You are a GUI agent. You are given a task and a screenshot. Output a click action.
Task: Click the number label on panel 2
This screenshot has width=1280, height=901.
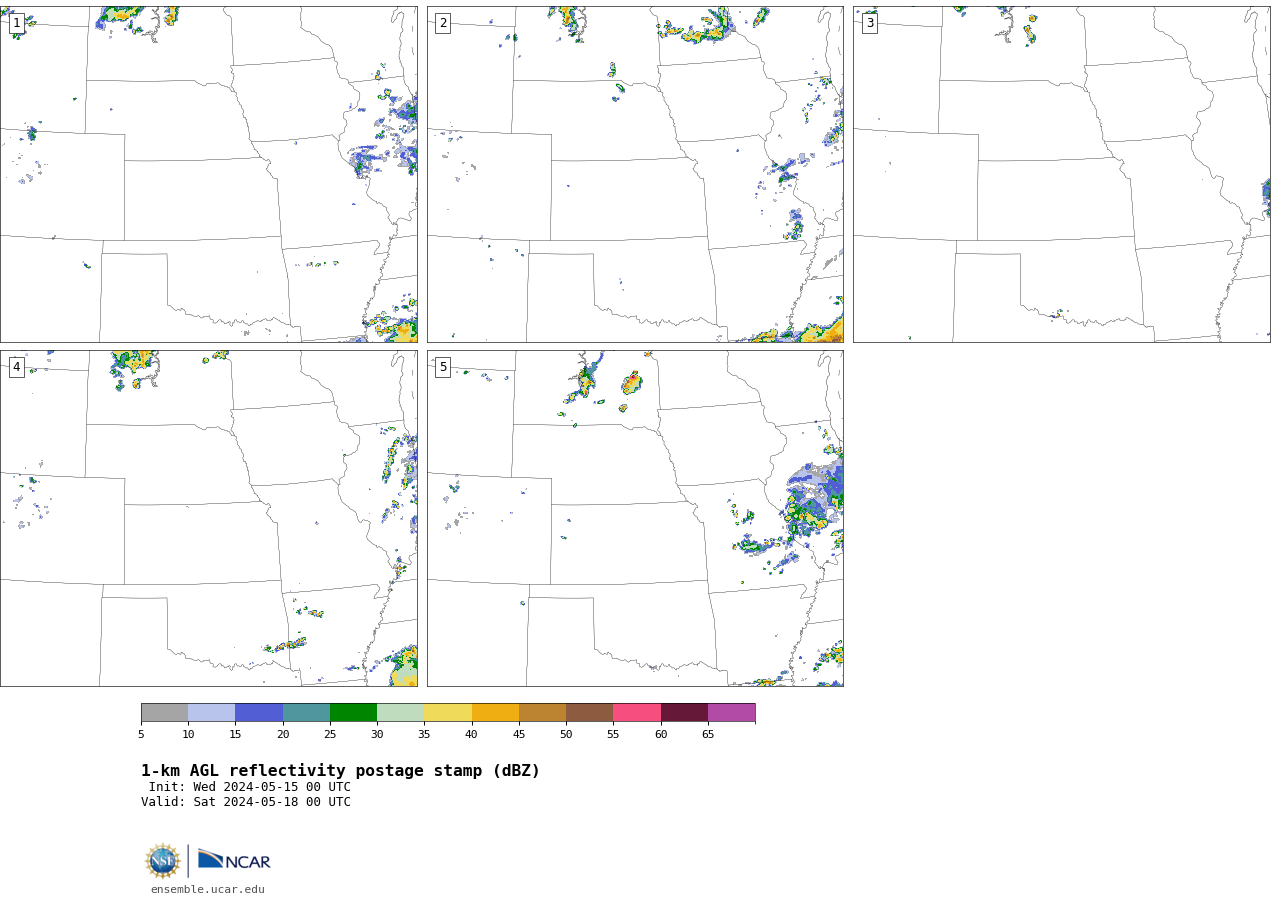[443, 23]
